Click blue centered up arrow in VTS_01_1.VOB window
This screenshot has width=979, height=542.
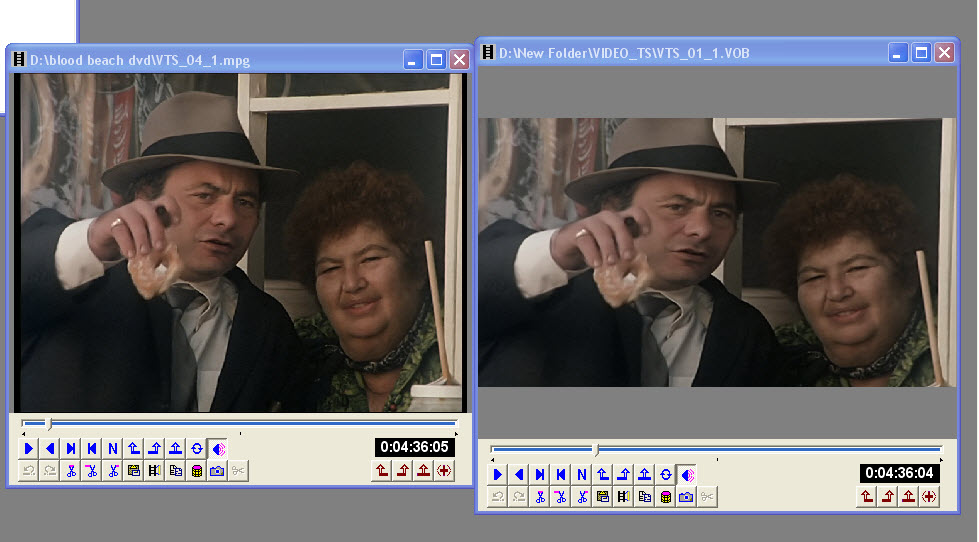tap(644, 475)
